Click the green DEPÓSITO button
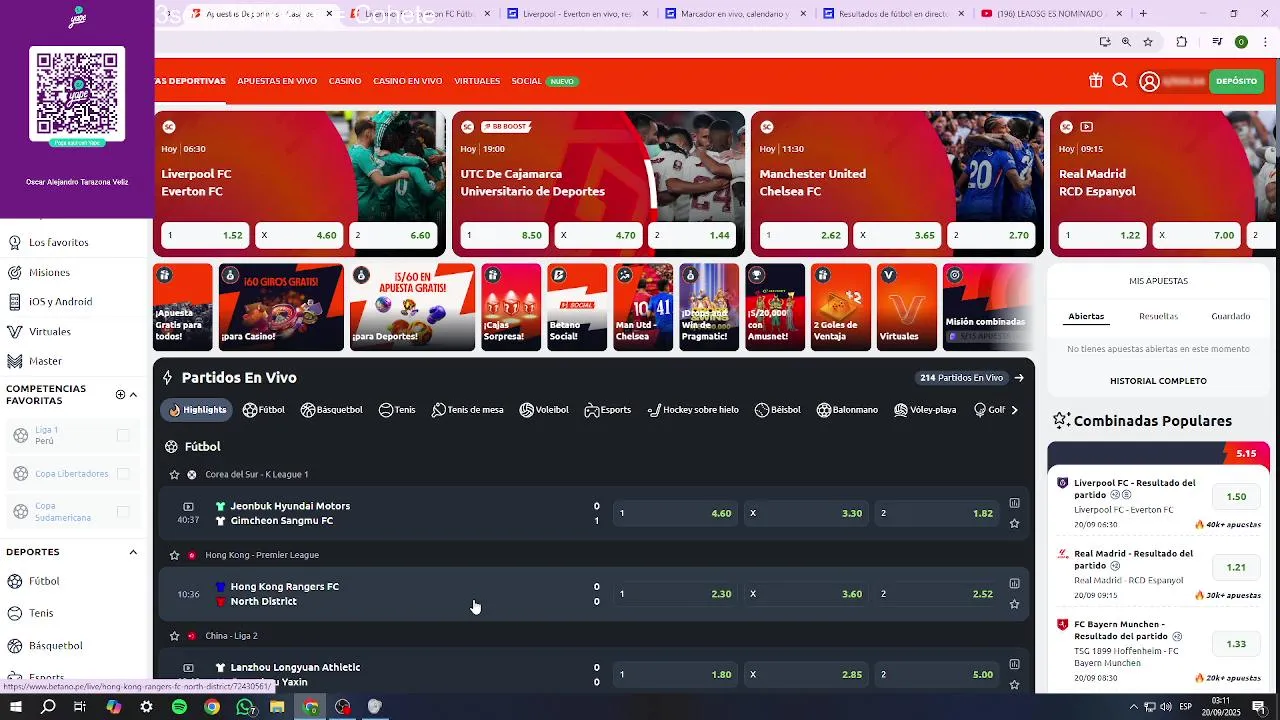1280x720 pixels. pos(1237,81)
